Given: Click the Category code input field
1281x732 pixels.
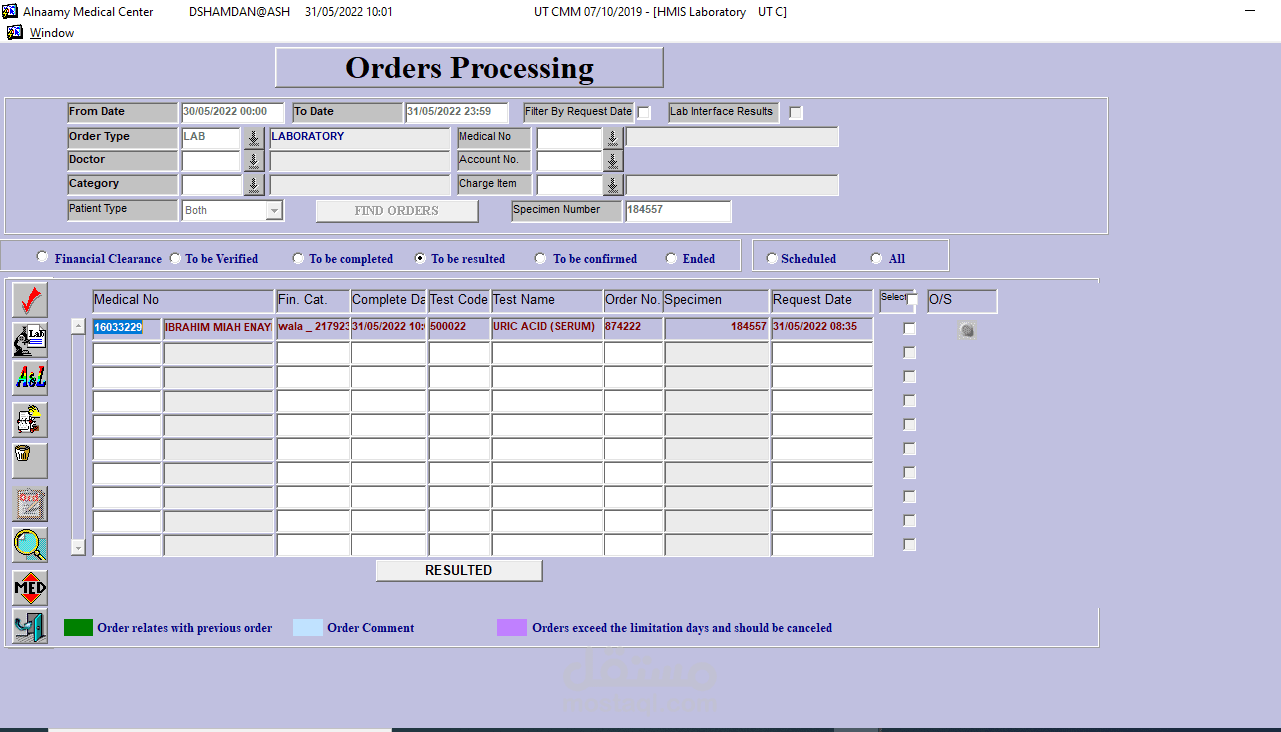Looking at the screenshot, I should click(211, 185).
